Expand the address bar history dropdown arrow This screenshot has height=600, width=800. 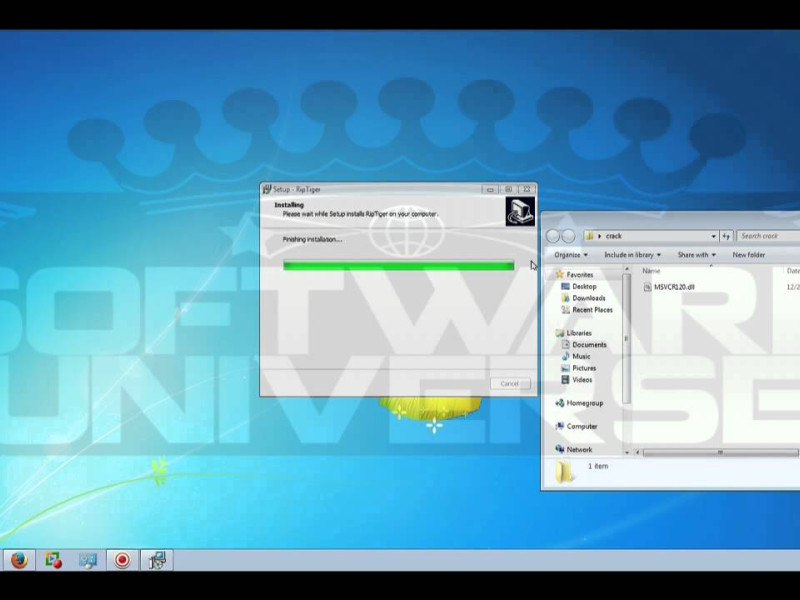(x=713, y=236)
